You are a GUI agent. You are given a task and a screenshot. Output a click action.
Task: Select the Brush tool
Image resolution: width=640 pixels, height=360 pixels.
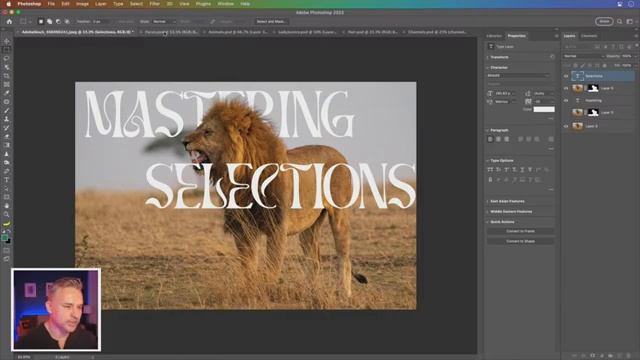(7, 111)
